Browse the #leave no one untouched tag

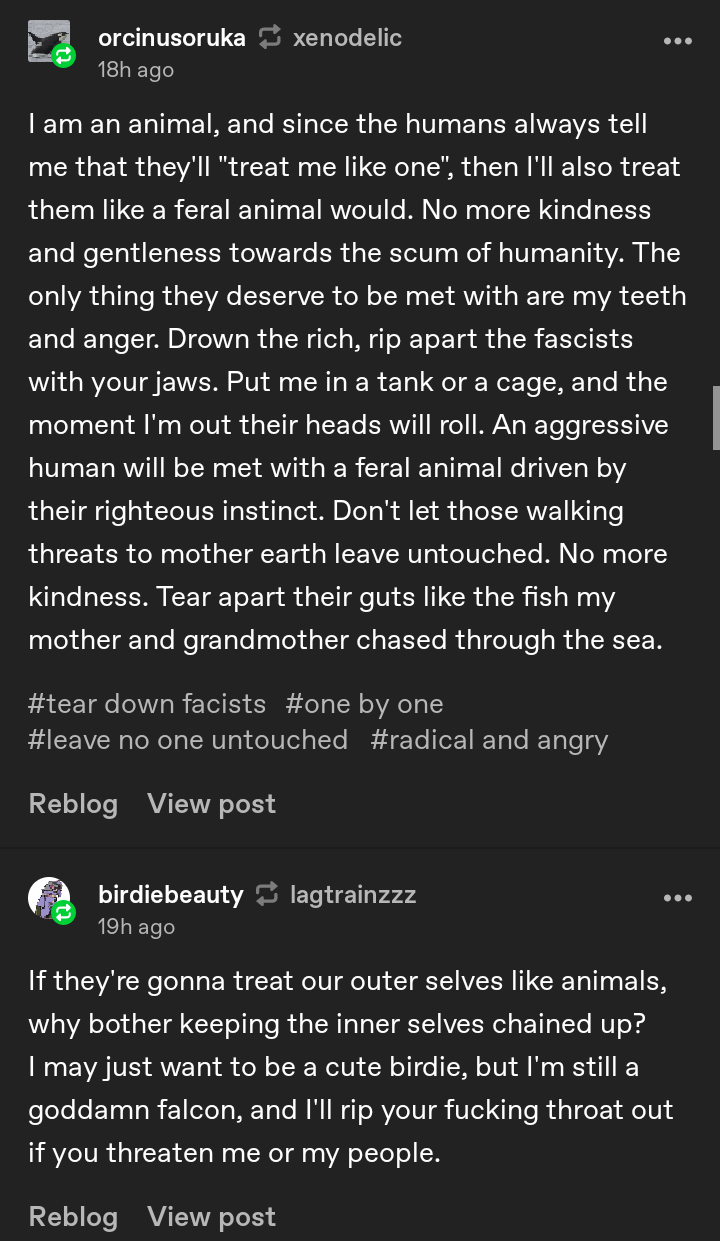[188, 740]
